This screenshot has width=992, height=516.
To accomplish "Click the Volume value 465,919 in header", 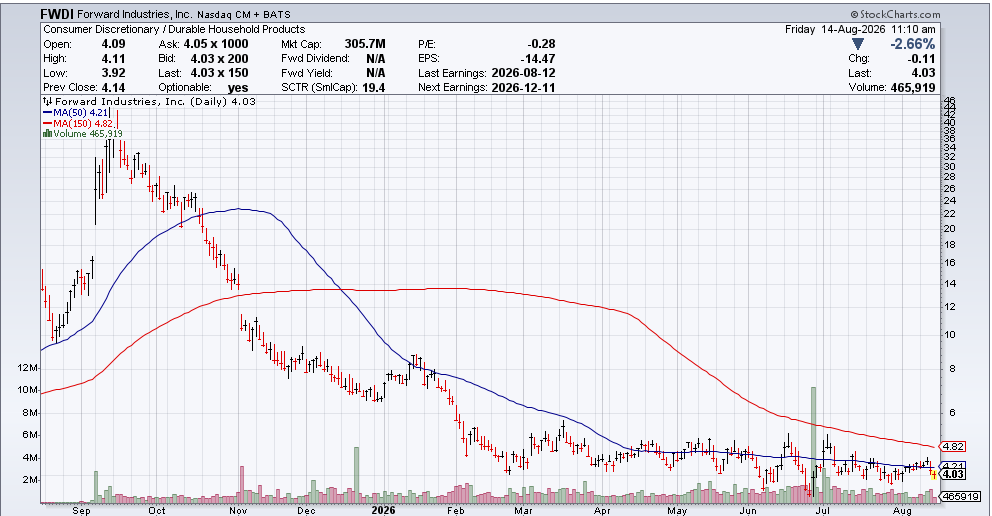I will (x=912, y=87).
